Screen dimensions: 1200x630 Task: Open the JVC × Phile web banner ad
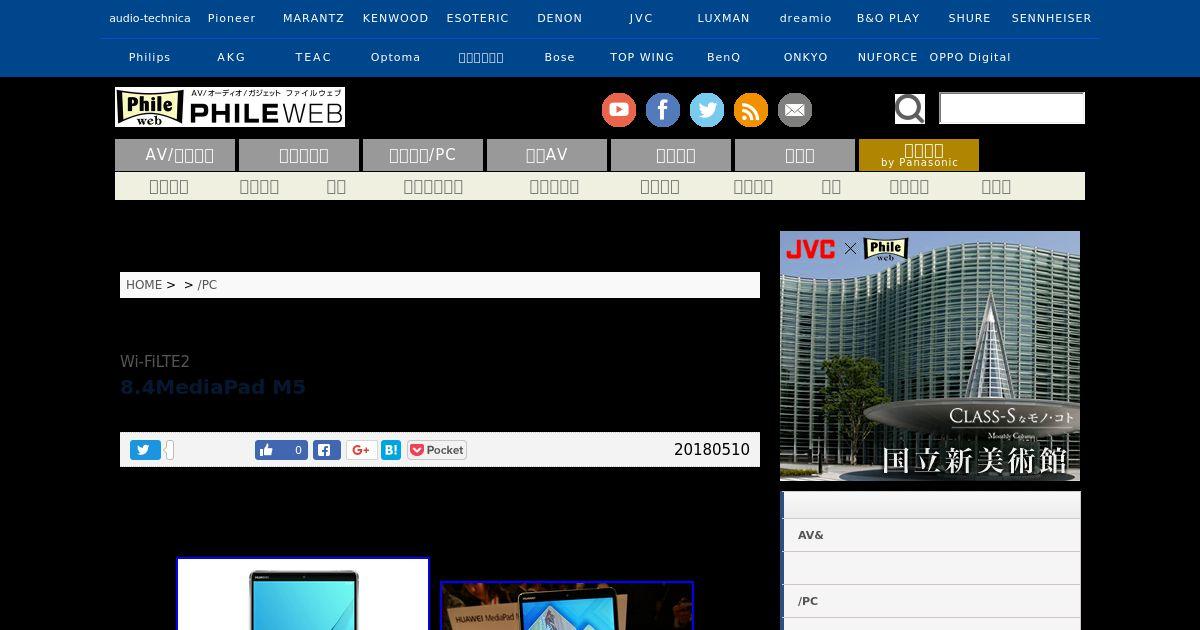pyautogui.click(x=930, y=356)
